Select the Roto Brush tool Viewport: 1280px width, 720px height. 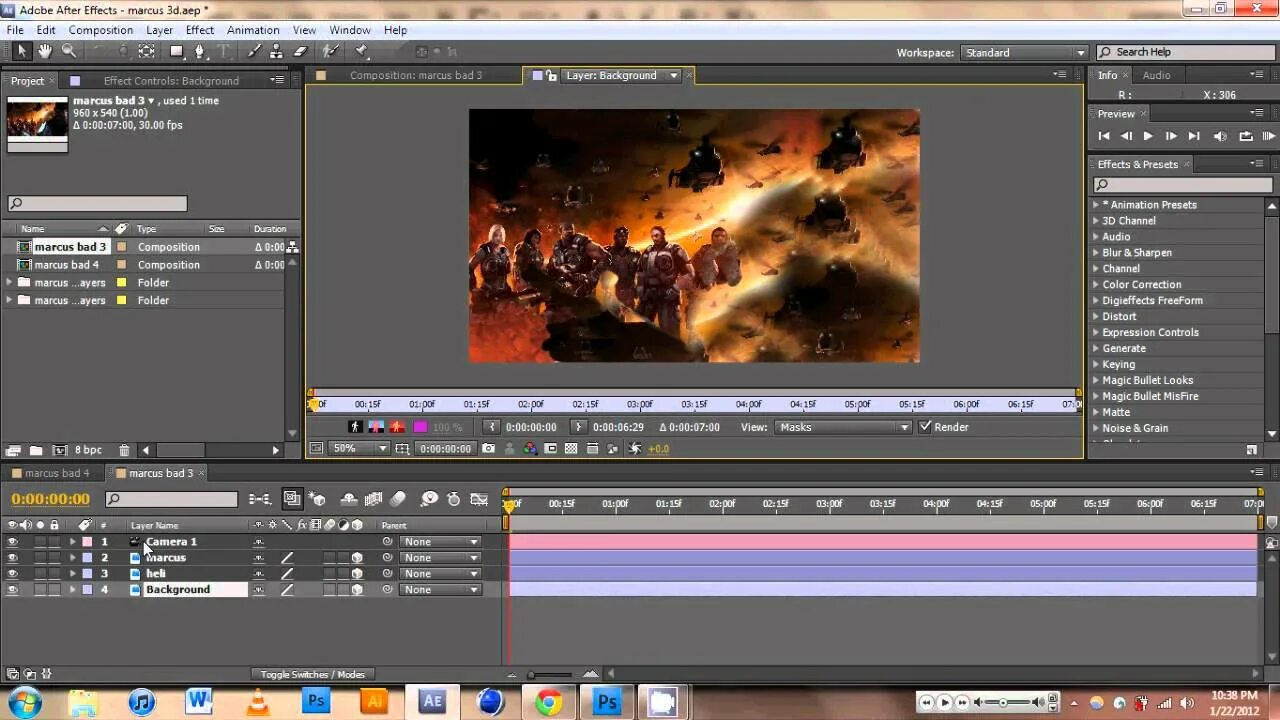pyautogui.click(x=333, y=51)
